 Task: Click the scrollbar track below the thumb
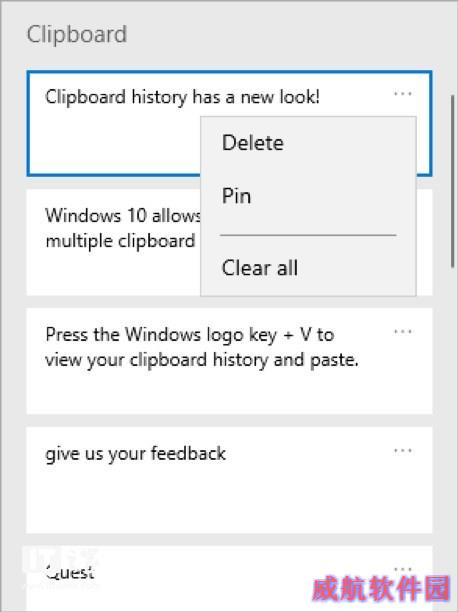pos(453,429)
